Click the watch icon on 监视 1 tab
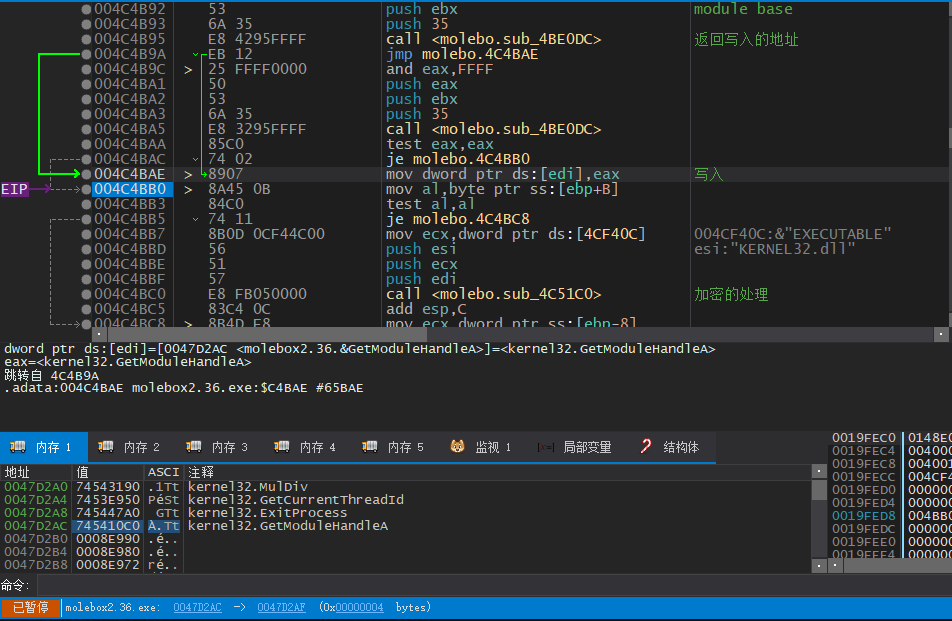 (458, 447)
